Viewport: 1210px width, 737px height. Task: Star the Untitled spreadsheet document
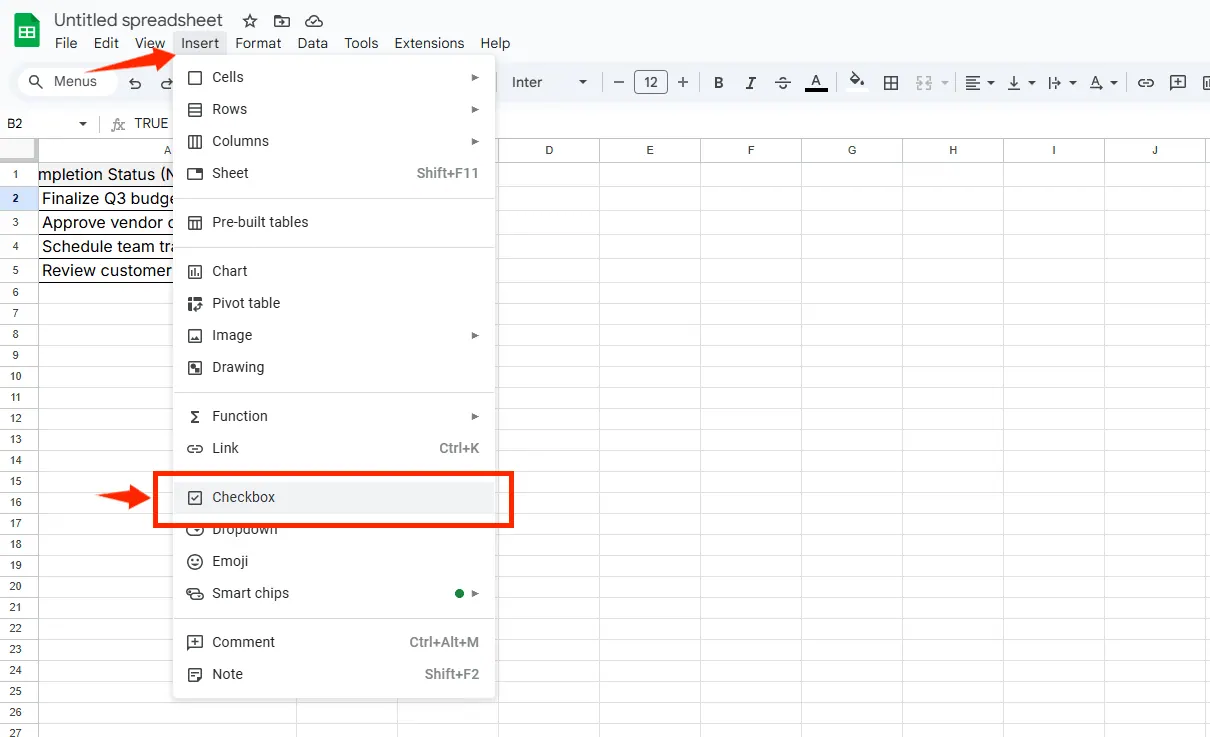[250, 21]
